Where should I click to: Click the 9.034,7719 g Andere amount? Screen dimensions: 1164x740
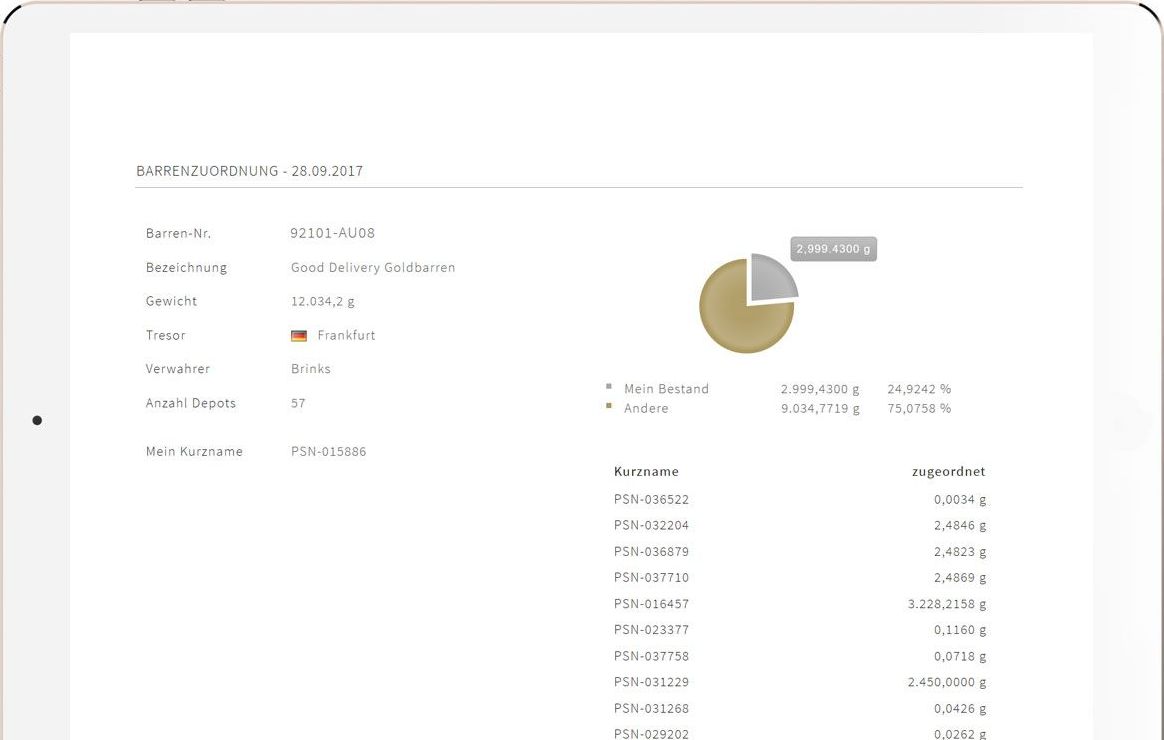pos(820,408)
